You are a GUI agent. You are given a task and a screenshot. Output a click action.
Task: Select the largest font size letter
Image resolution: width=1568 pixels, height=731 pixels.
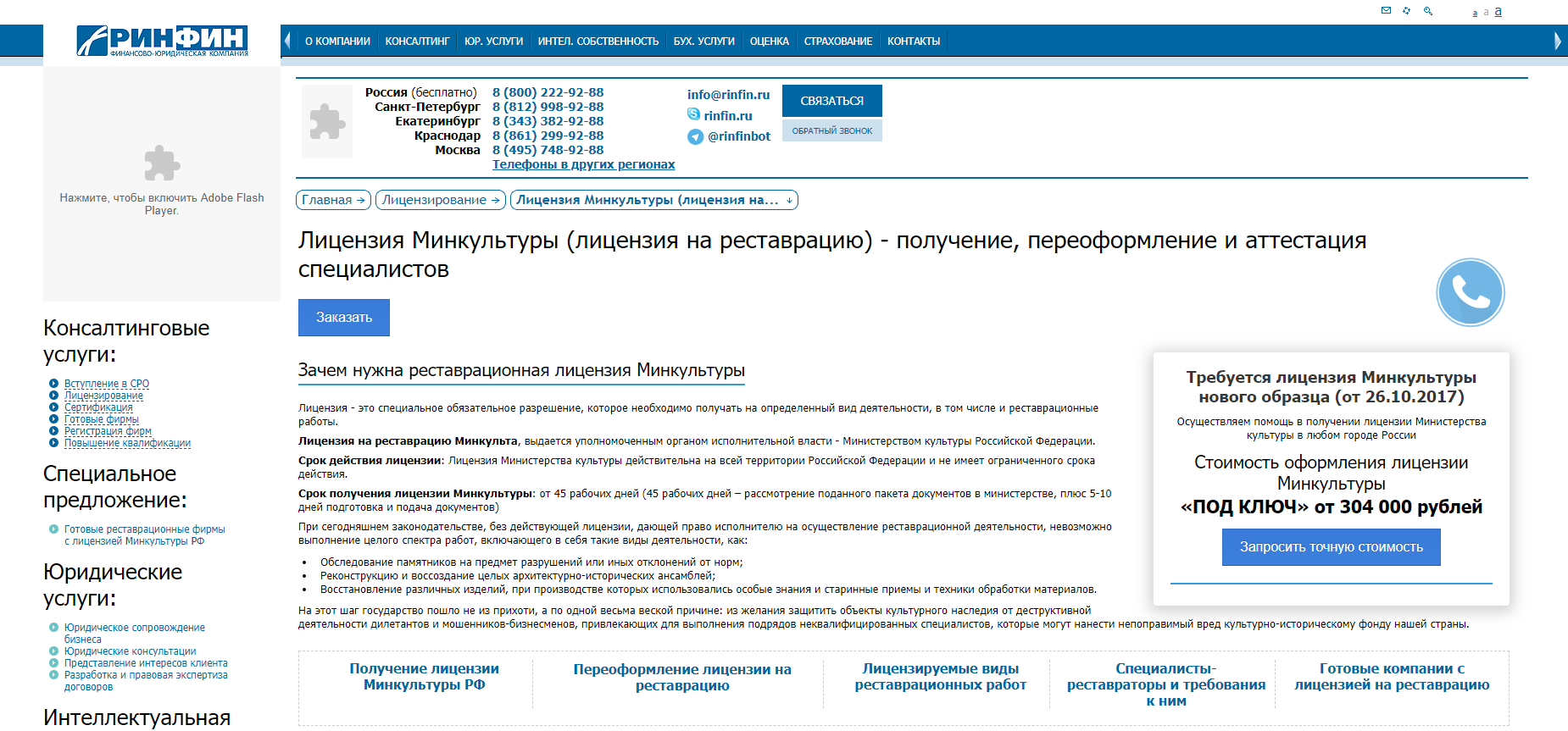pos(1498,11)
